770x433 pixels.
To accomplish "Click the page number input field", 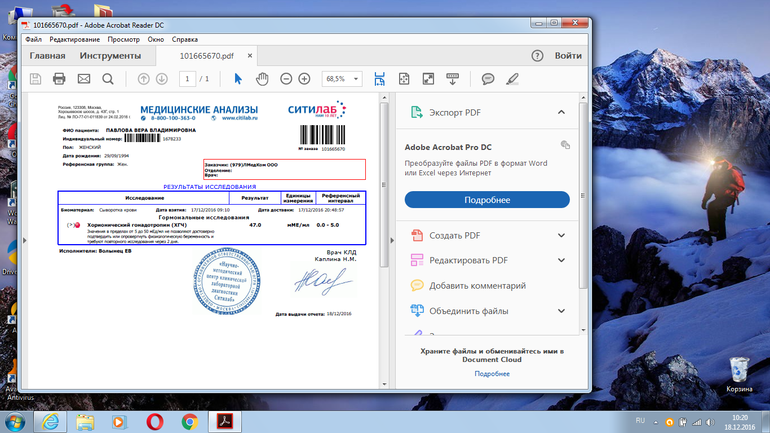I will coord(187,78).
